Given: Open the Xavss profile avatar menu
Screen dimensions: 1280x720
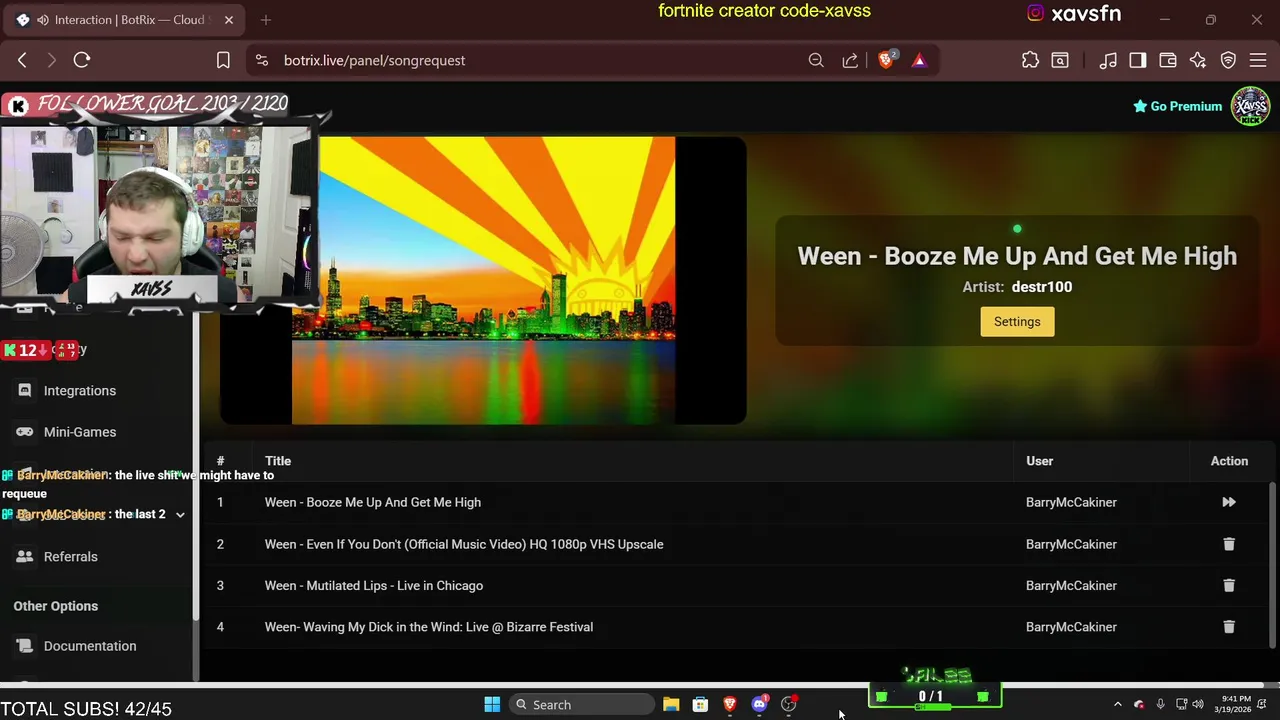Looking at the screenshot, I should (x=1250, y=106).
